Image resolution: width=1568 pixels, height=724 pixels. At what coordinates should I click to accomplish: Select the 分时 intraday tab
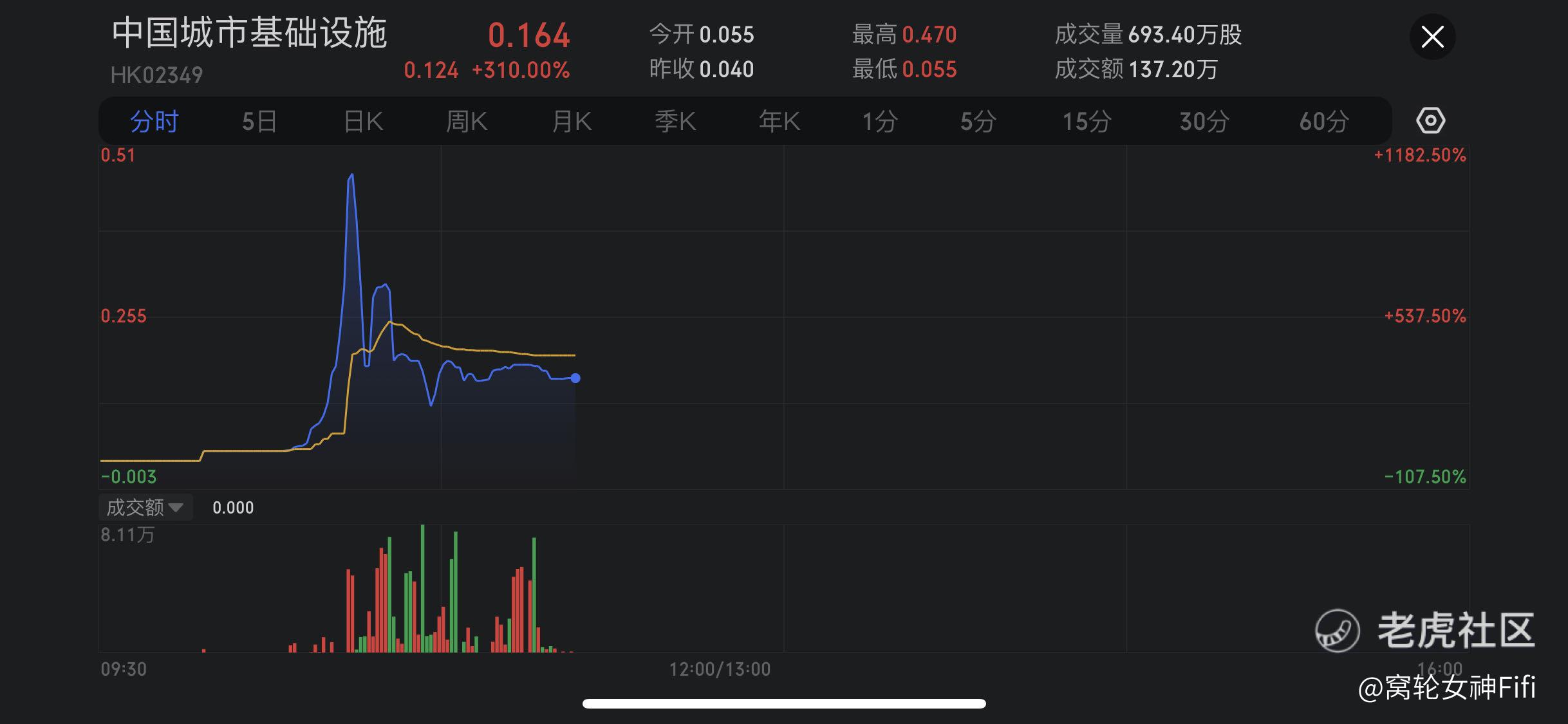(154, 121)
